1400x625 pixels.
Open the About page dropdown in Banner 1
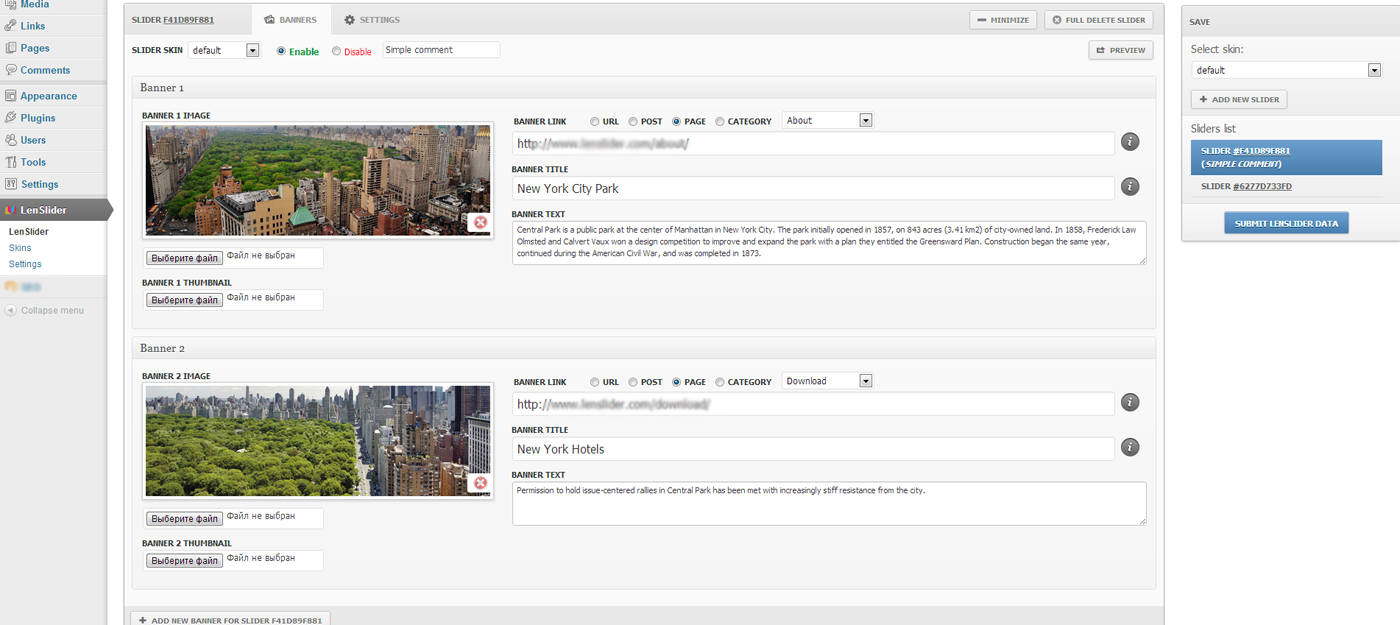coord(827,120)
